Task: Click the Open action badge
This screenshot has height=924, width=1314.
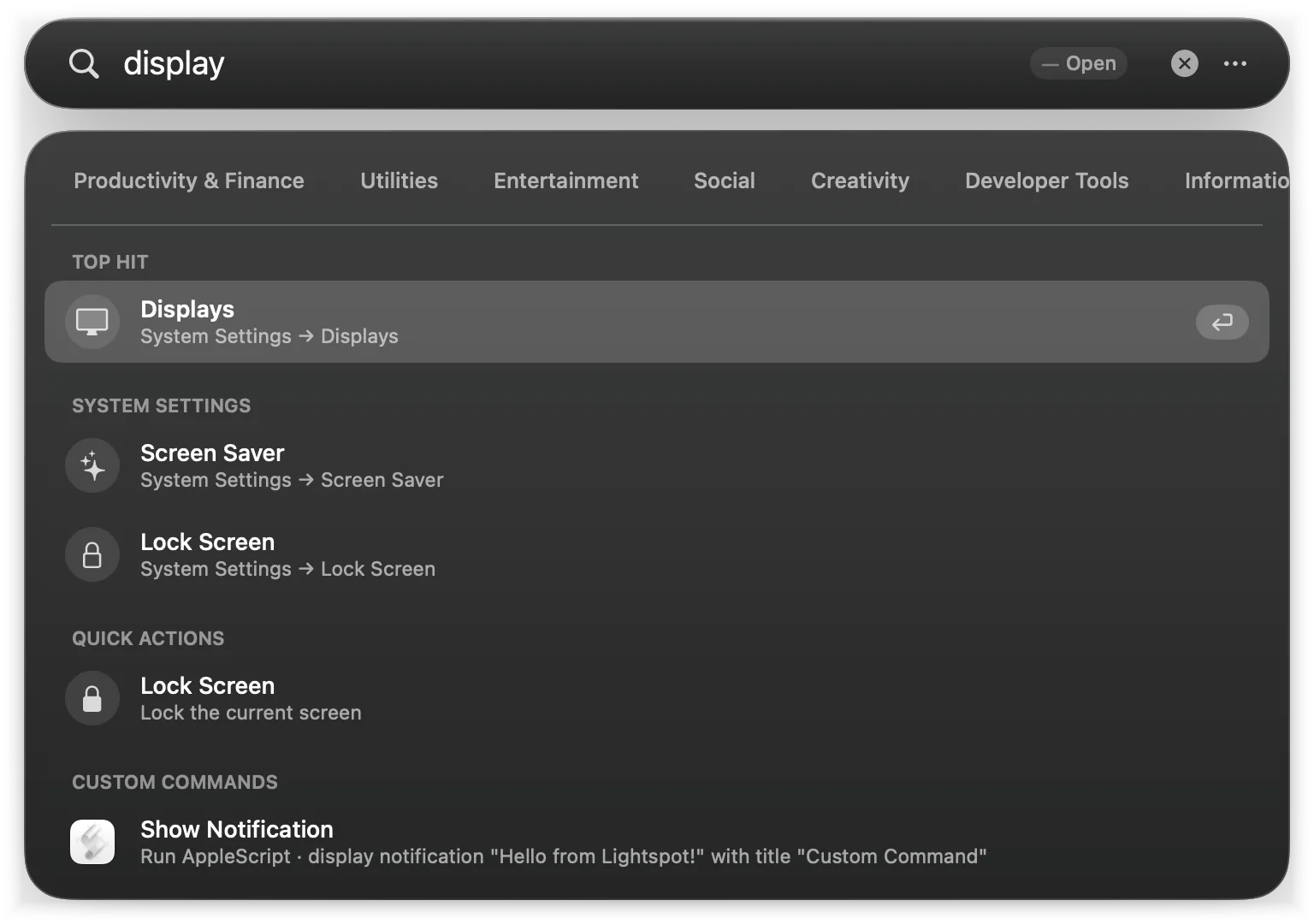Action: coord(1079,63)
